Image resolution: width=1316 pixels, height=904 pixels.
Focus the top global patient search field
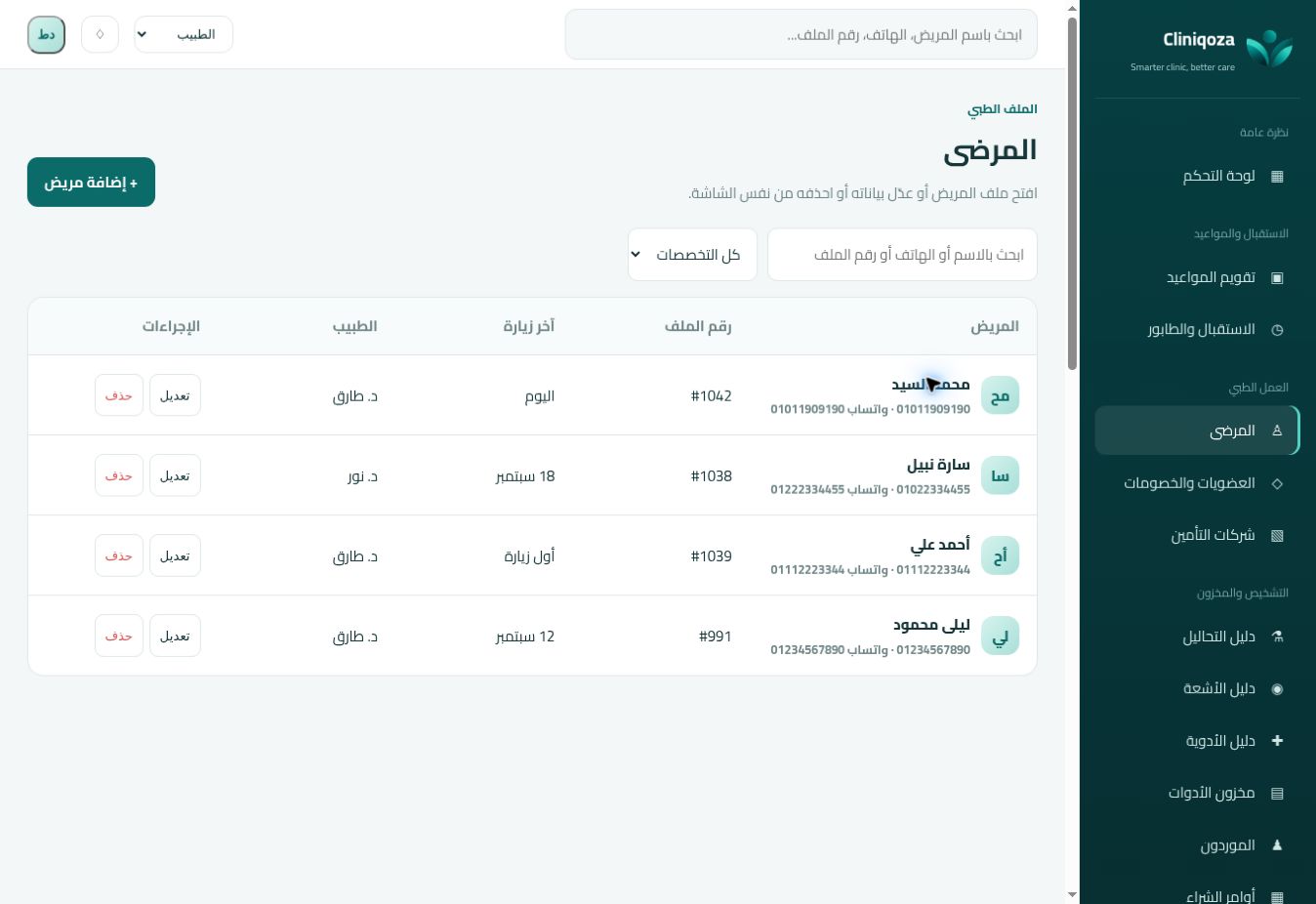[801, 34]
